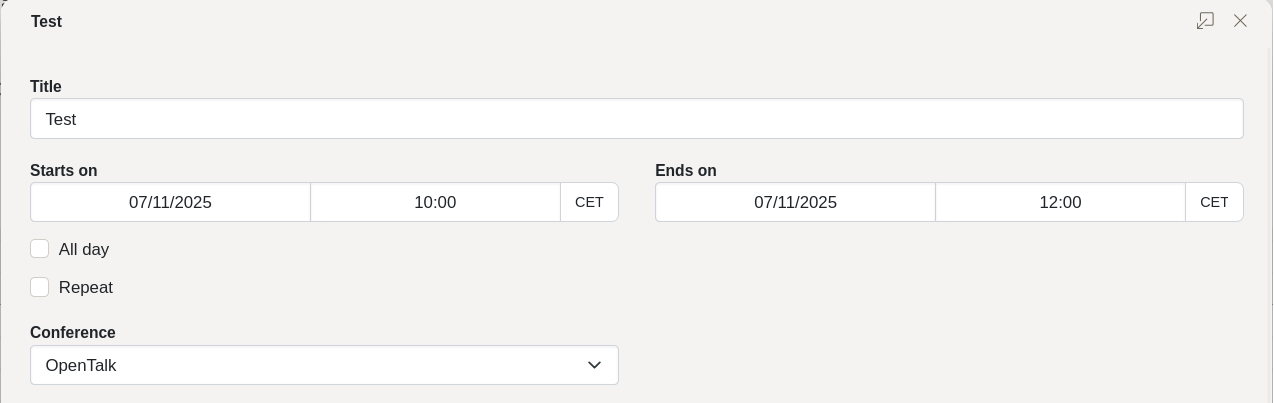Click the 'Starts on' label
The width and height of the screenshot is (1274, 403).
(x=63, y=171)
